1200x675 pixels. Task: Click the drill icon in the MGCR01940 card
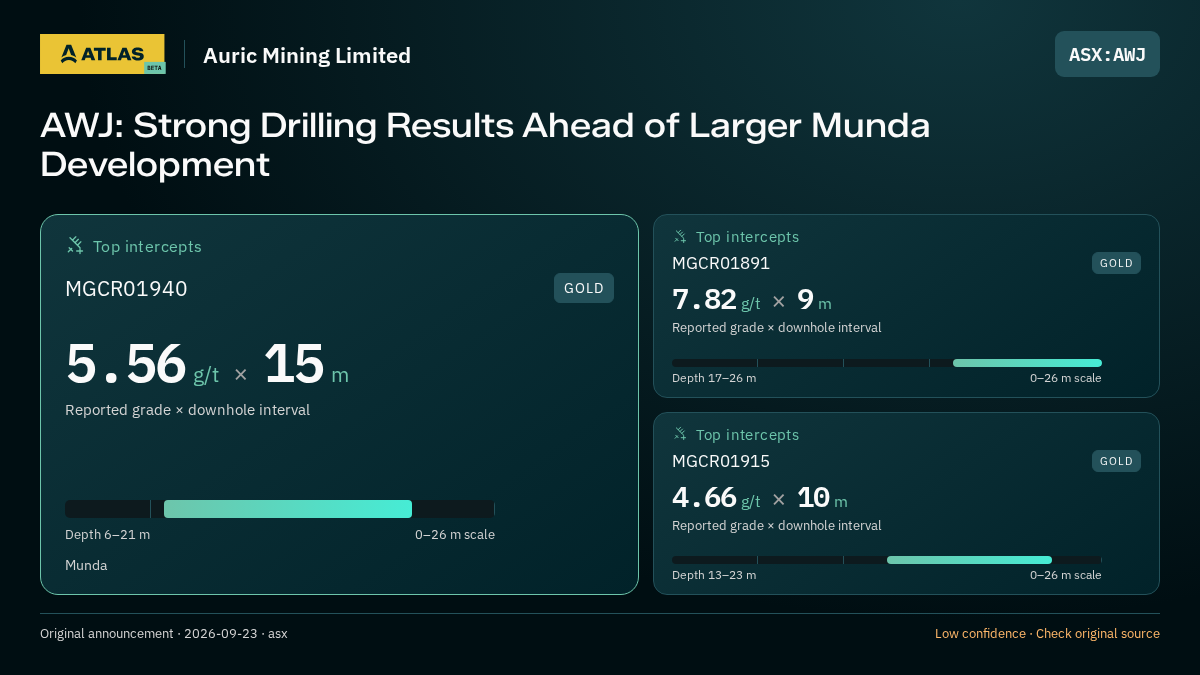coord(75,245)
